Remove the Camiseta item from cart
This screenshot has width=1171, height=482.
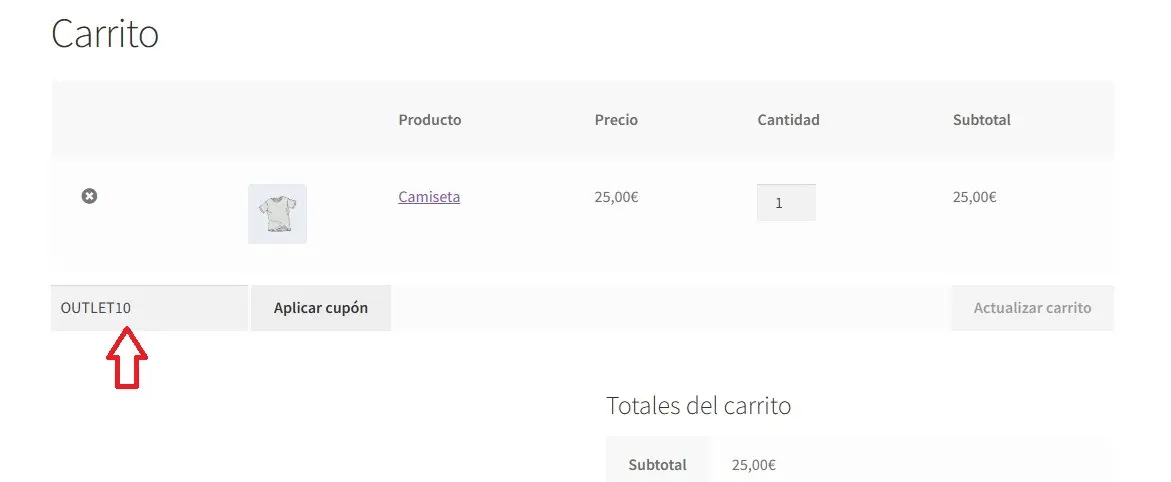(89, 196)
